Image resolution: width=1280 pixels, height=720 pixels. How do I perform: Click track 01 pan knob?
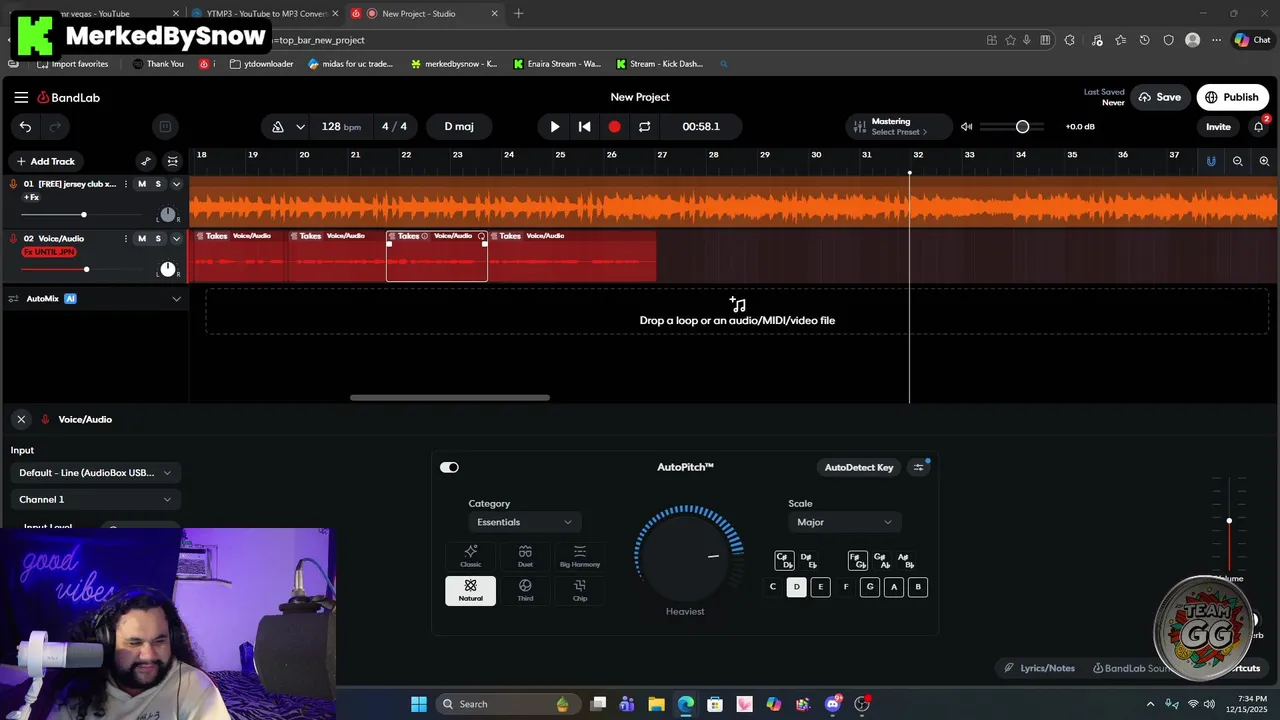(168, 215)
